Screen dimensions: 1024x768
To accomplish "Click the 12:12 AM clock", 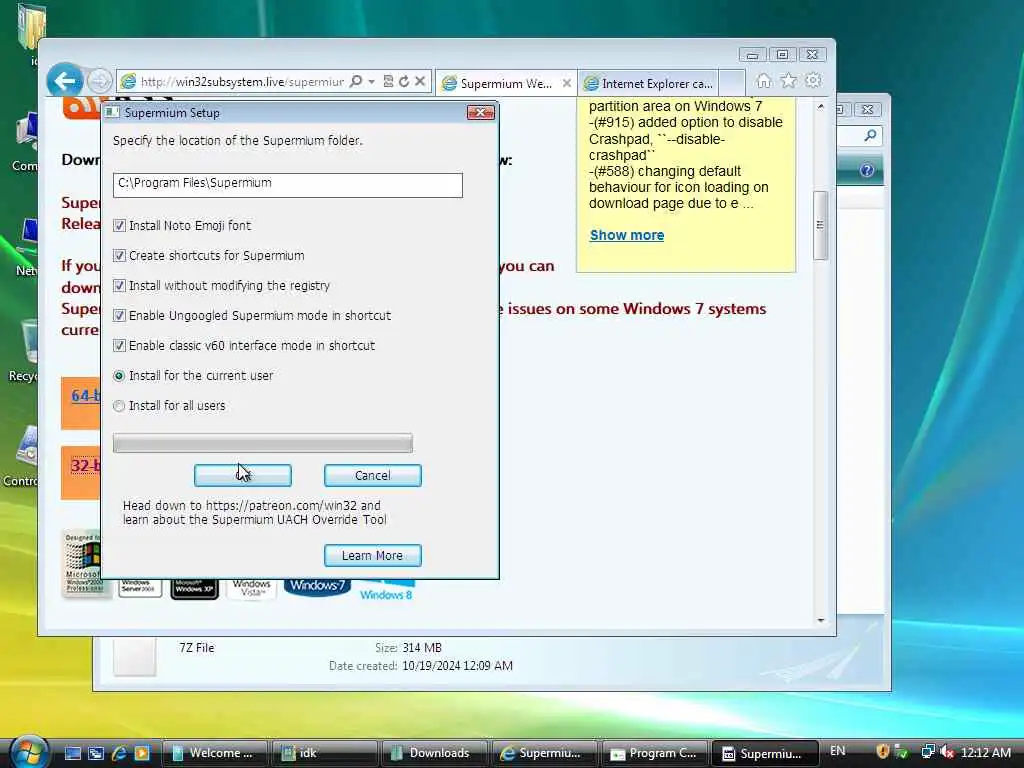I will tap(986, 752).
